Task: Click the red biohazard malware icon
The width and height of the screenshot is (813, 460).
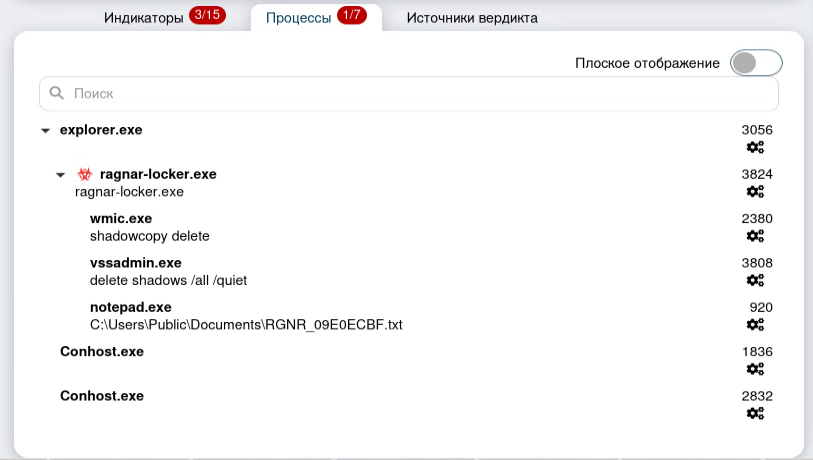Action: tap(85, 174)
